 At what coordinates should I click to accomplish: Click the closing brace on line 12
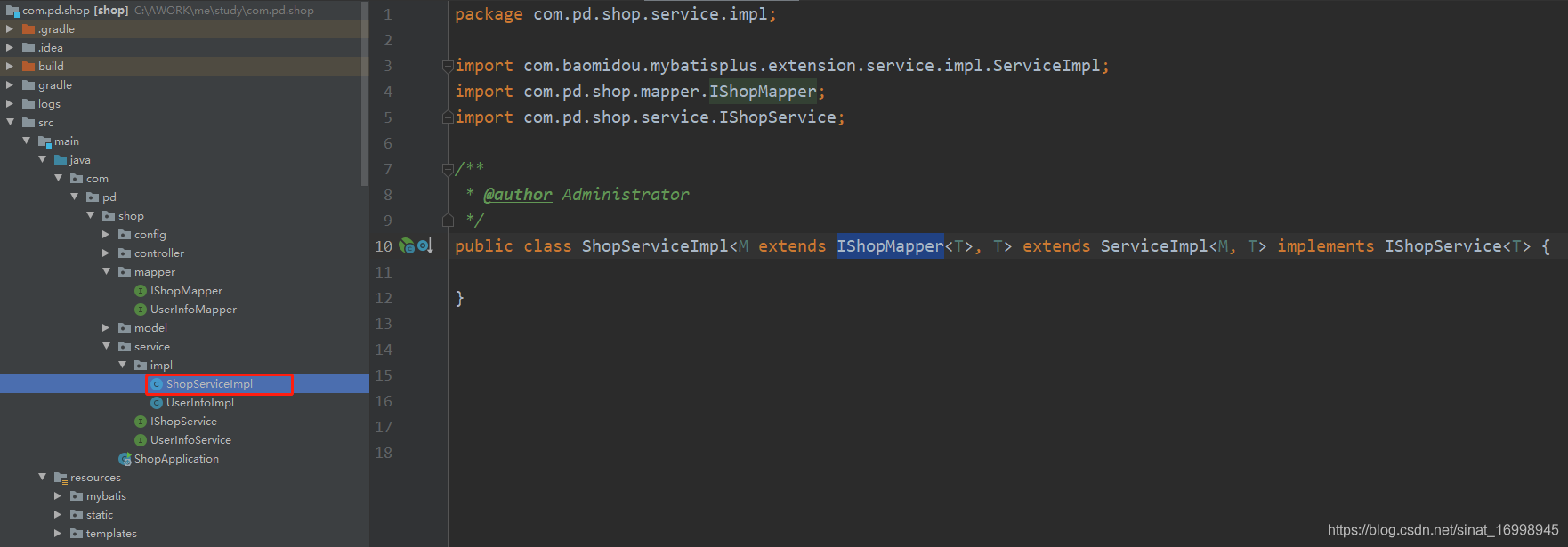coord(459,298)
